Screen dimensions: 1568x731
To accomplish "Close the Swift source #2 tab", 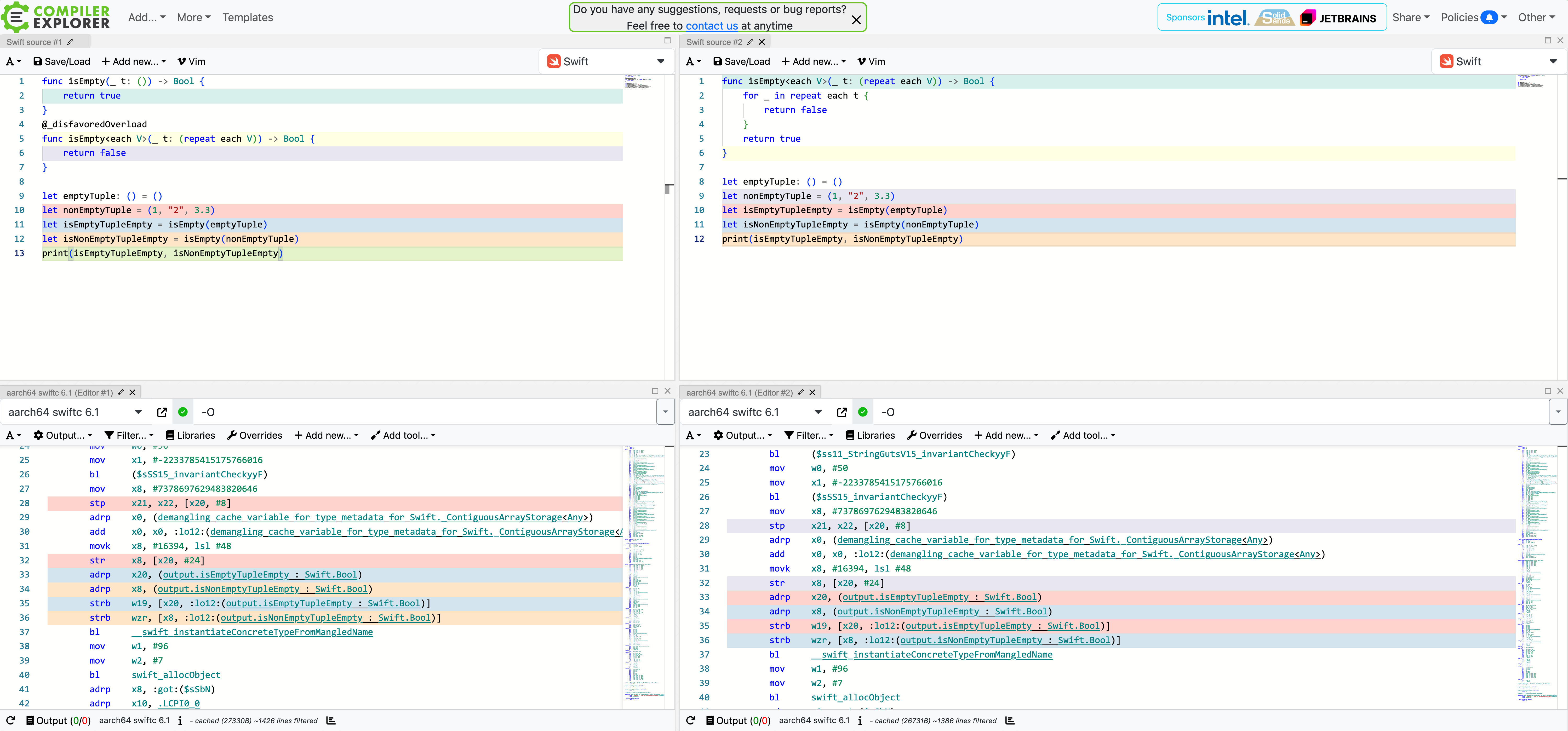I will pyautogui.click(x=762, y=42).
